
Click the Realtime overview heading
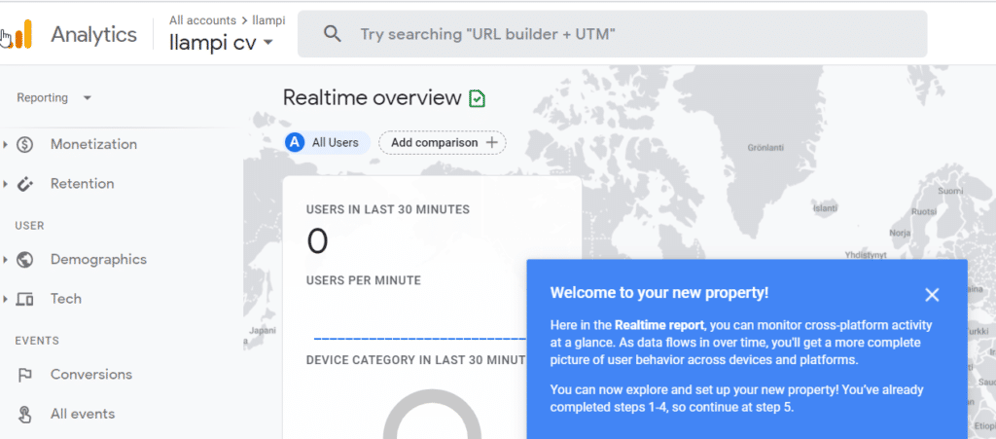[372, 98]
